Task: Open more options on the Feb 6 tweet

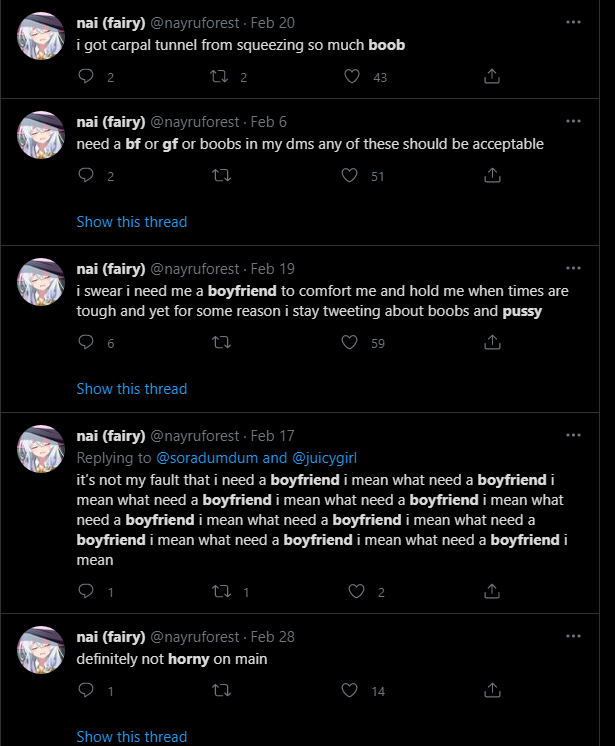Action: click(x=573, y=121)
